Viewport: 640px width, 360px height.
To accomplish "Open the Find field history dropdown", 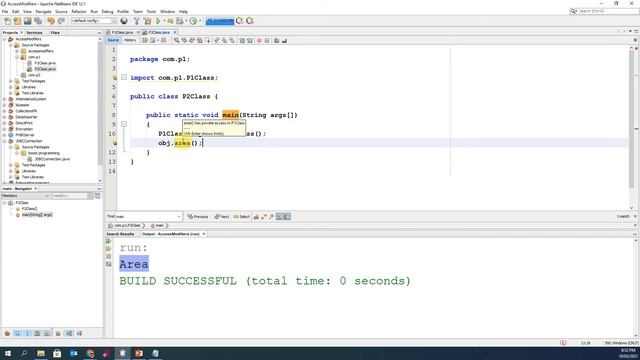I will coord(179,217).
